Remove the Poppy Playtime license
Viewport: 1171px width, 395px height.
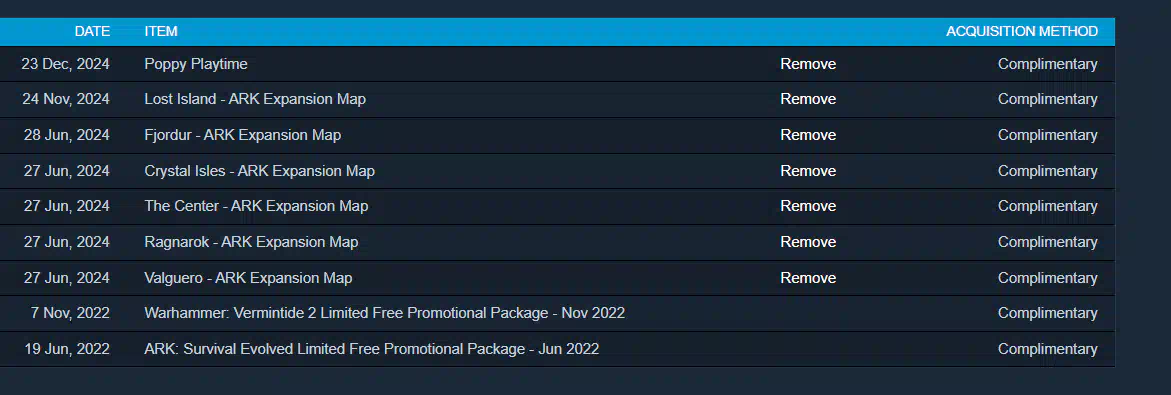click(808, 64)
